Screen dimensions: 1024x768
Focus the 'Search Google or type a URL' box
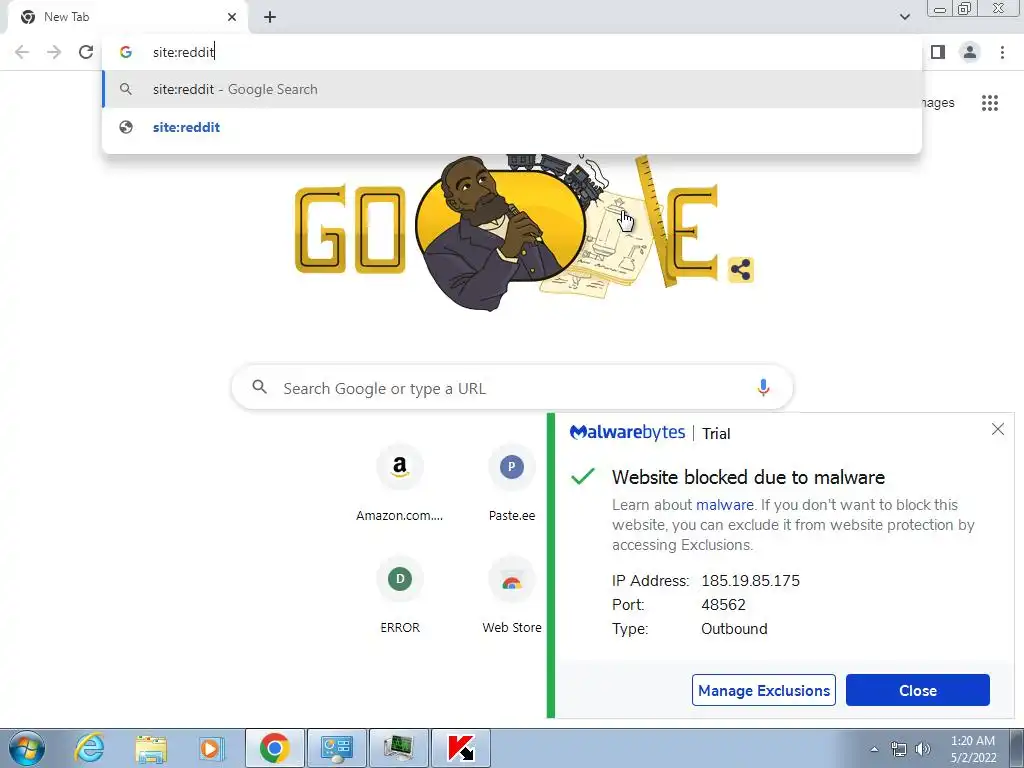click(x=512, y=388)
